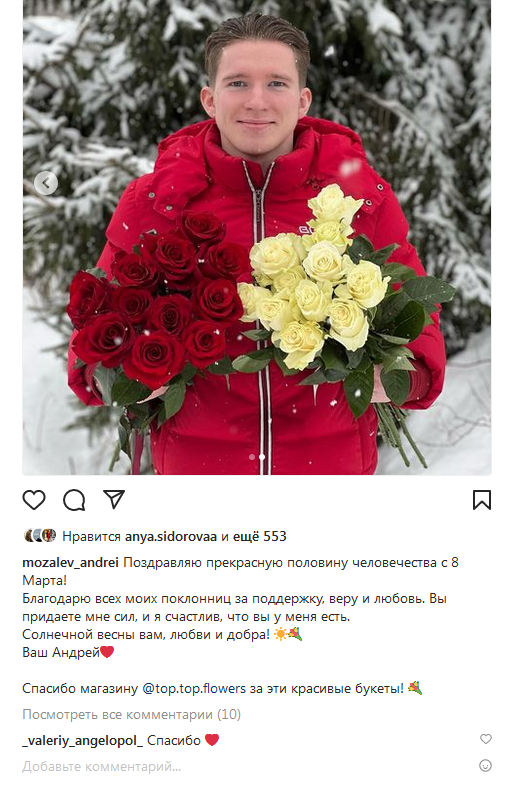This screenshot has height=789, width=515.
Task: Open the liker avatars next to Нравится
Action: click(x=40, y=535)
